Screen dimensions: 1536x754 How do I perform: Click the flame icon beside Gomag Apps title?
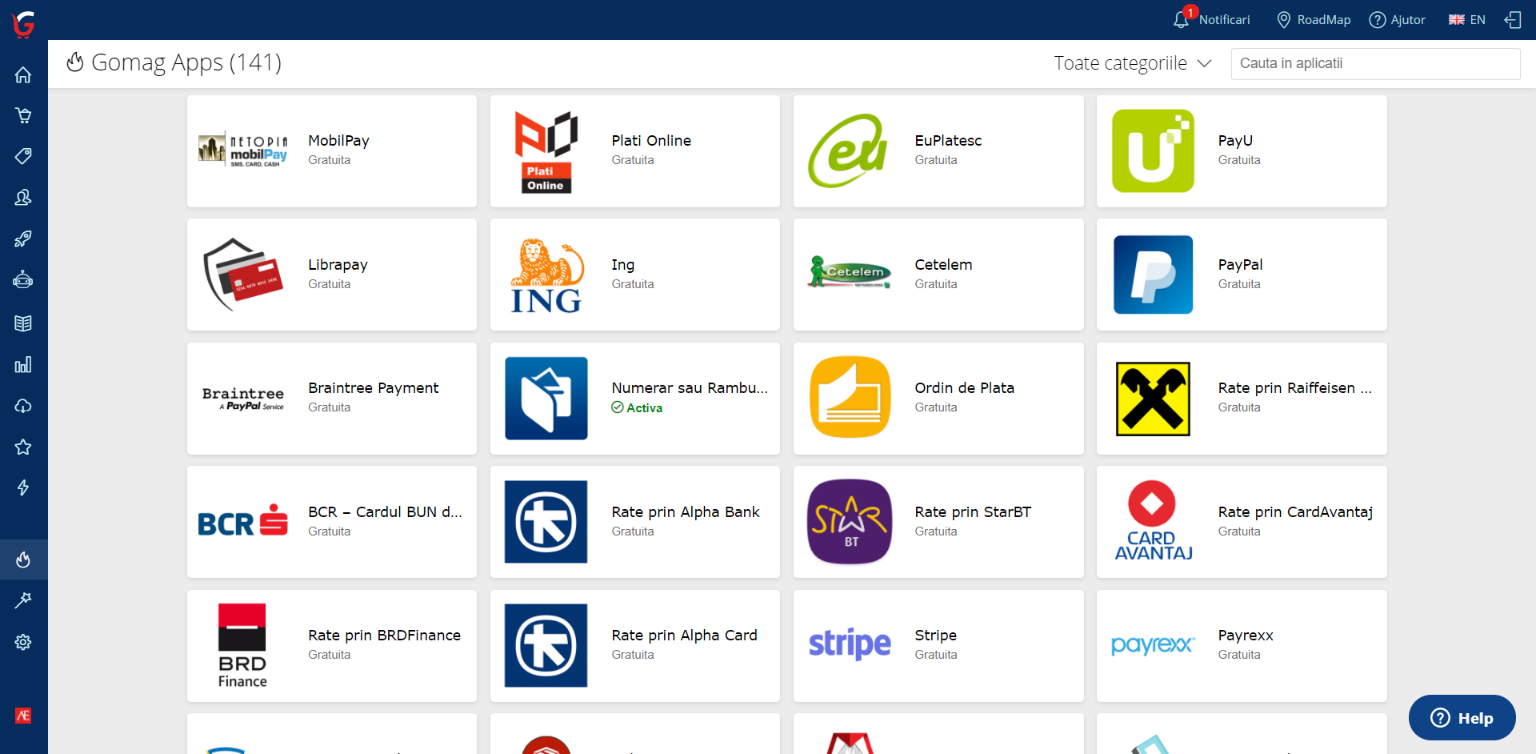coord(75,63)
